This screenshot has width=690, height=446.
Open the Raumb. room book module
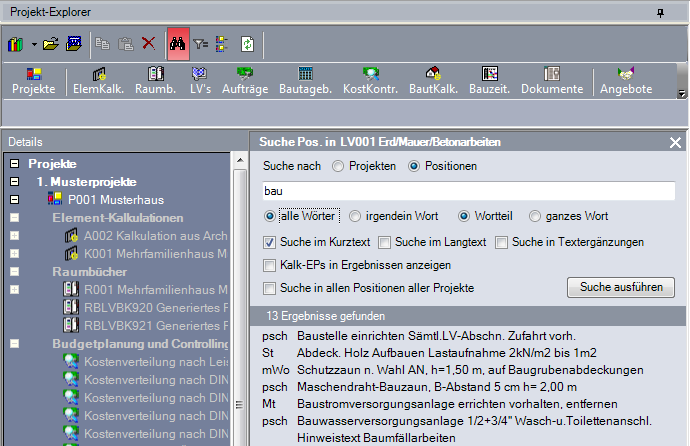[155, 80]
